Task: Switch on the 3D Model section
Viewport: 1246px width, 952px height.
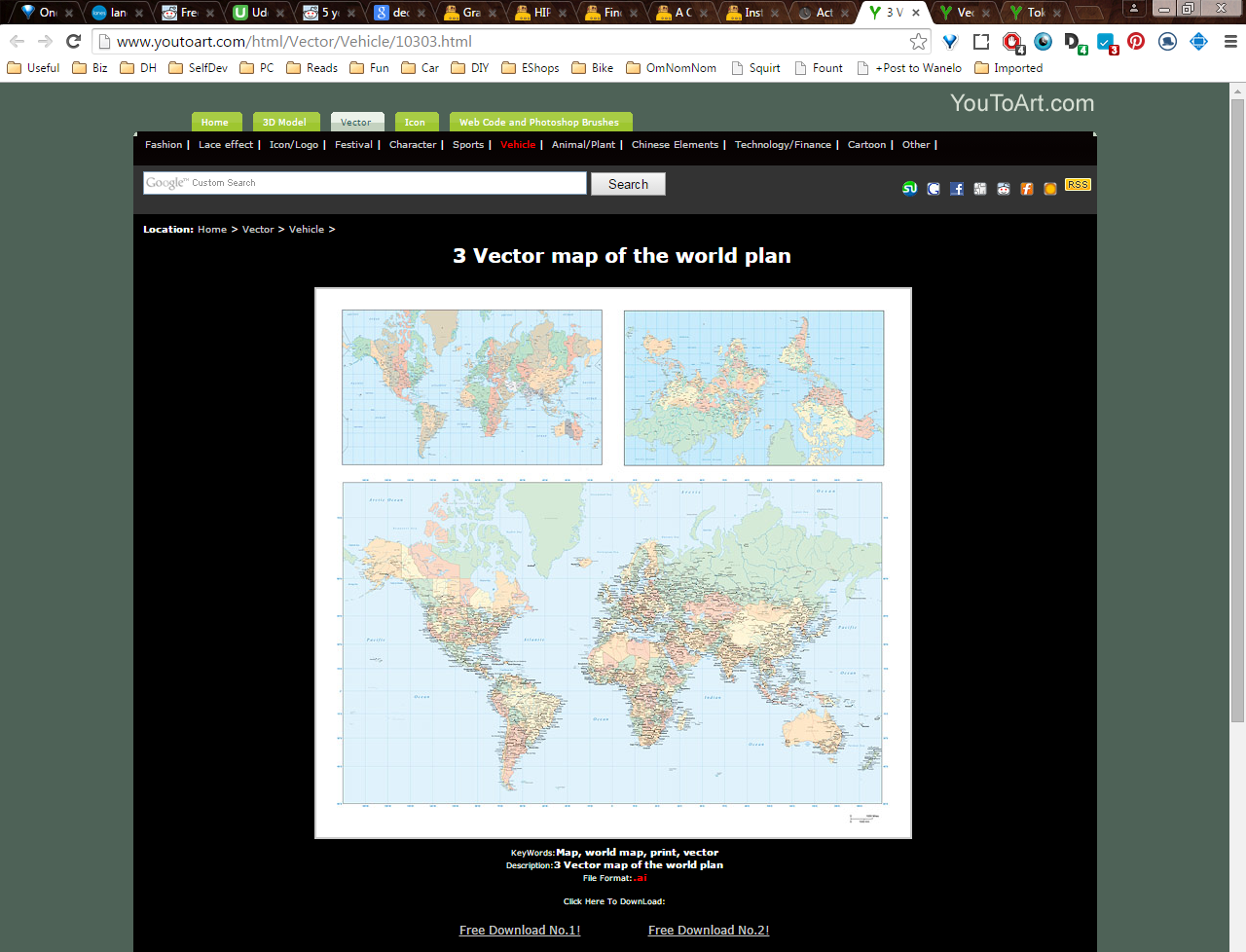Action: [x=285, y=122]
